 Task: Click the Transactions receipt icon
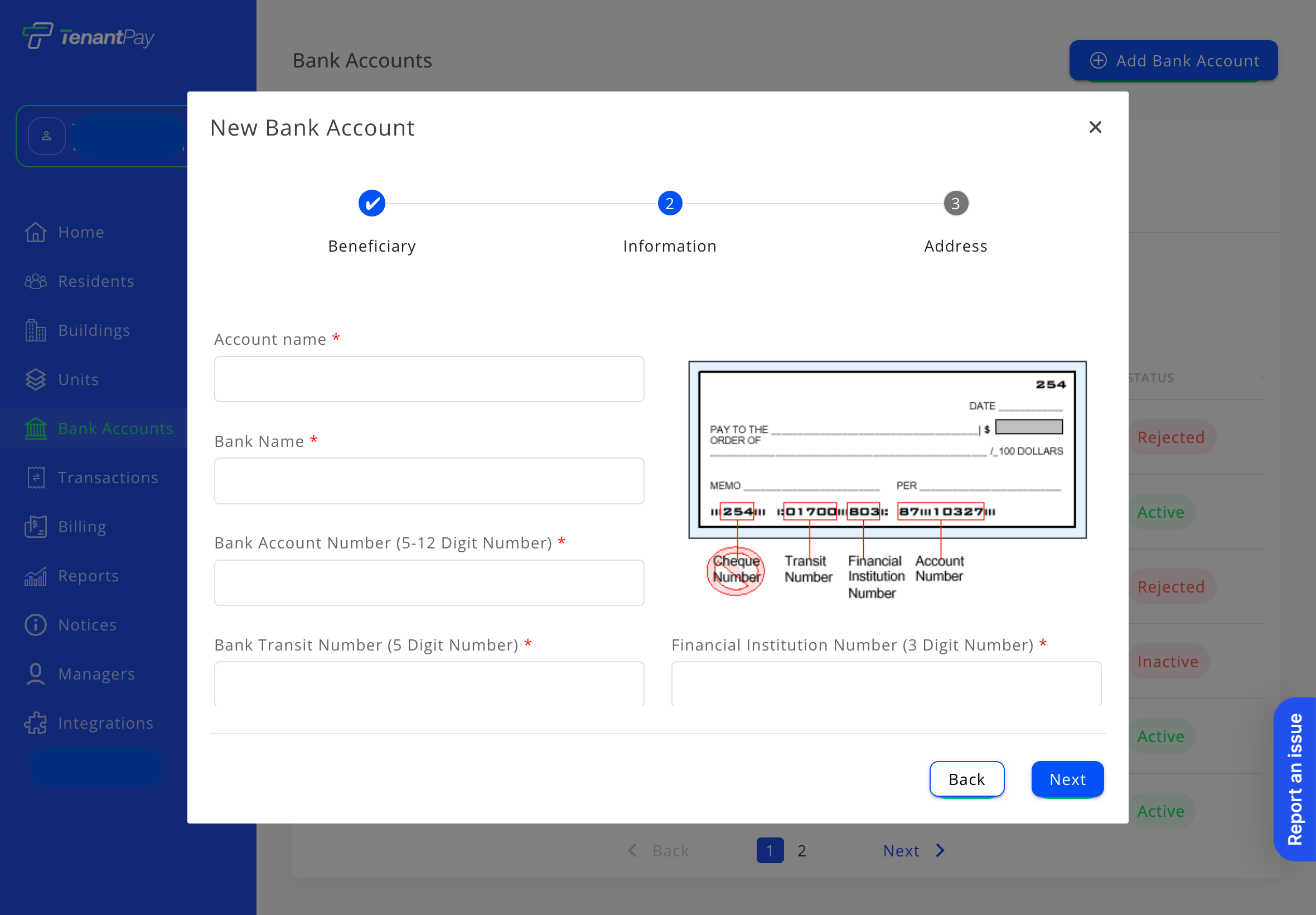tap(36, 478)
